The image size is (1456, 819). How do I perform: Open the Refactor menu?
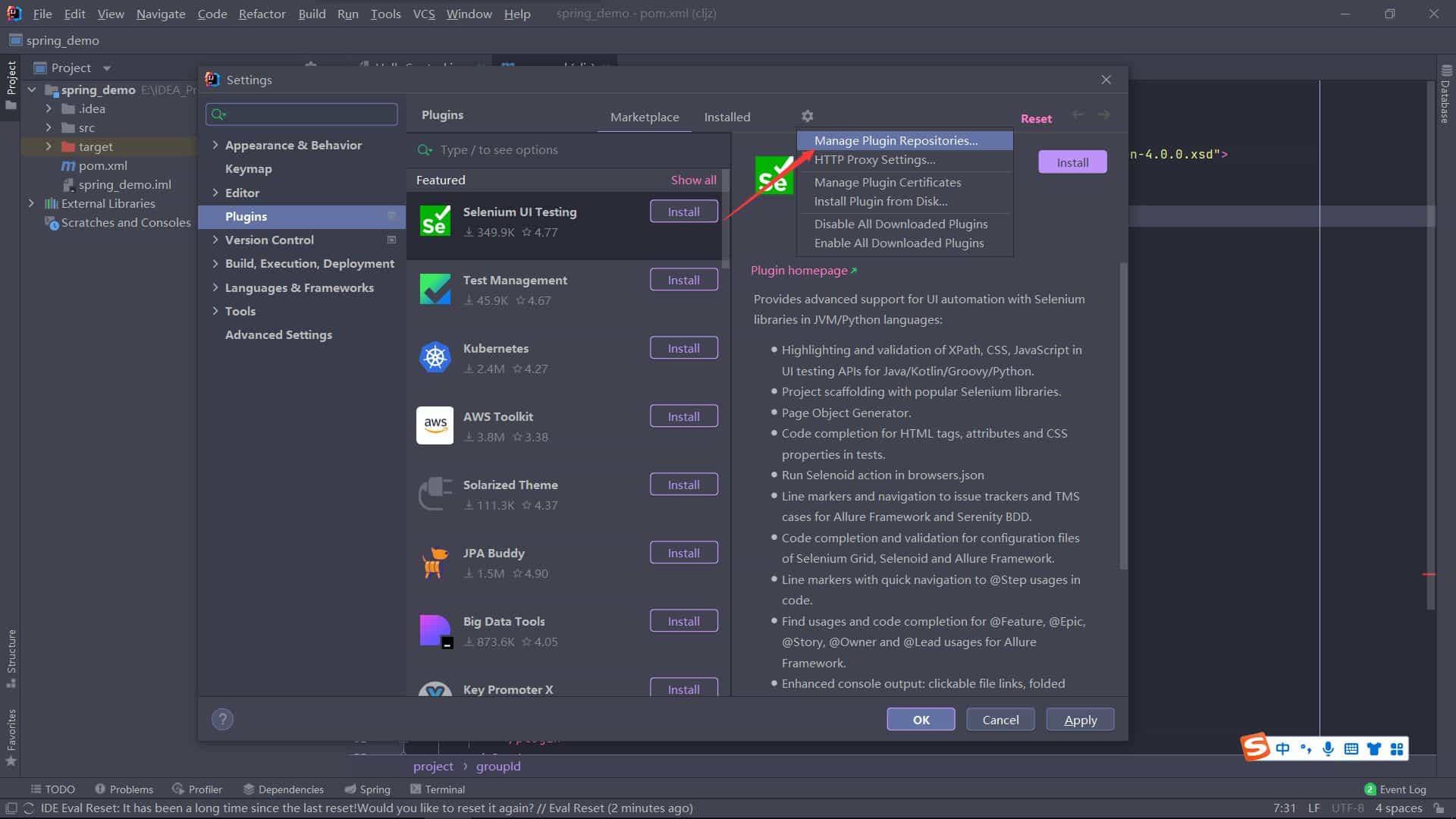(262, 14)
